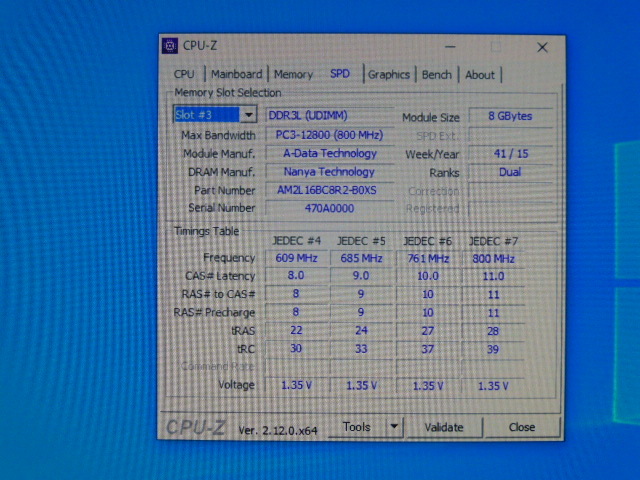Click the JEDEC #7 voltage 1.35 V

tap(493, 386)
